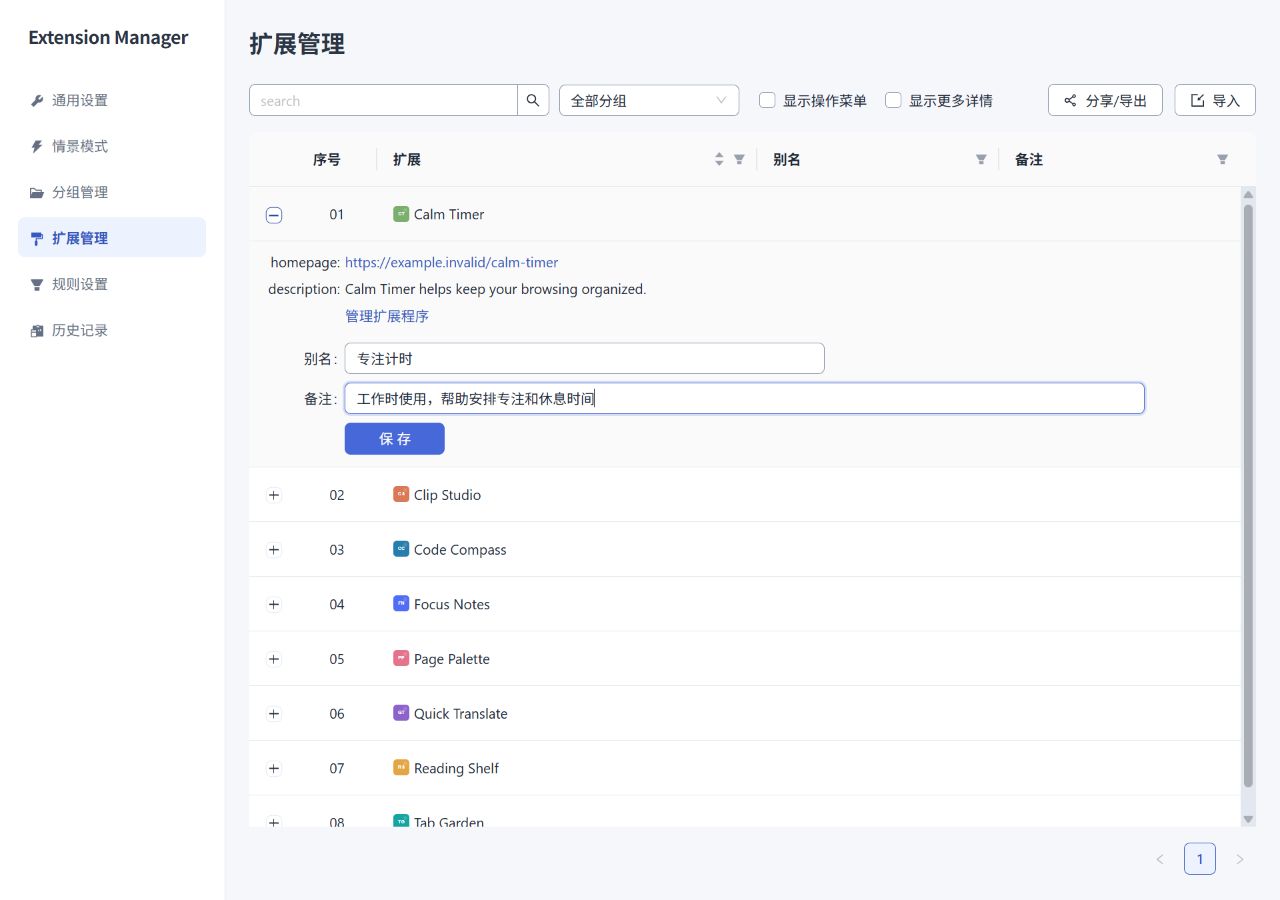Enable the 显示更多详情 checkbox

pyautogui.click(x=894, y=100)
